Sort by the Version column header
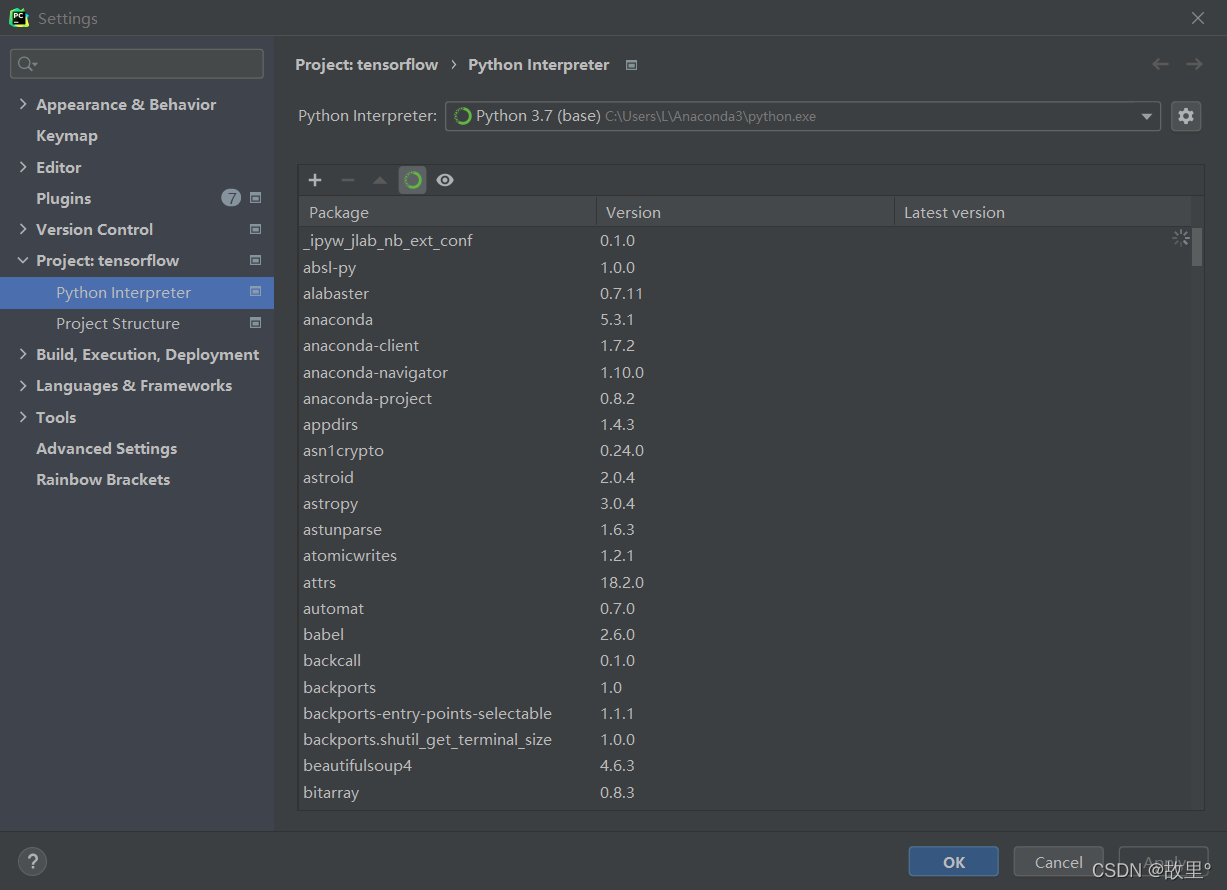 pyautogui.click(x=745, y=212)
